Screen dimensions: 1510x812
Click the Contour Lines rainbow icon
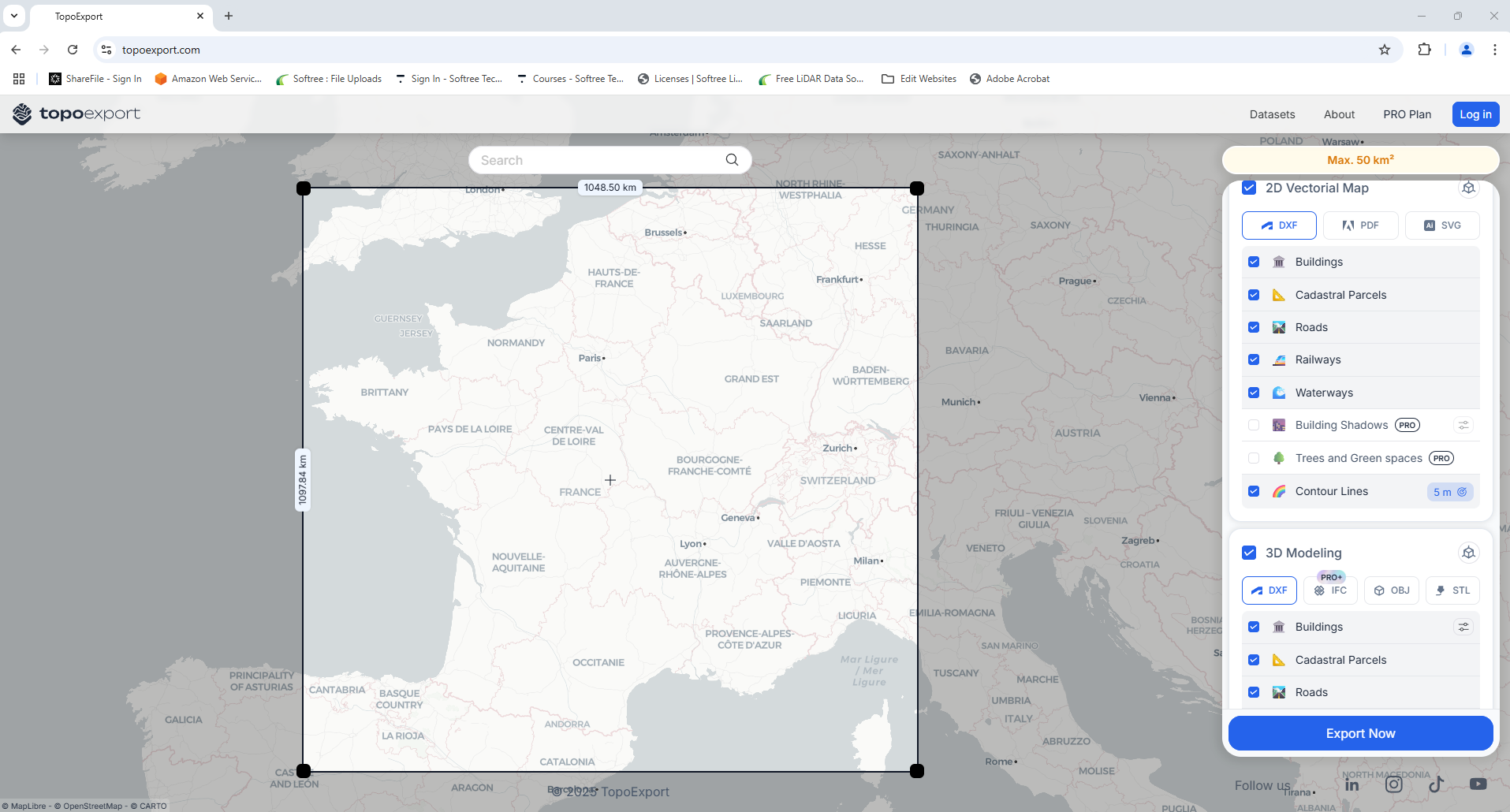1279,491
